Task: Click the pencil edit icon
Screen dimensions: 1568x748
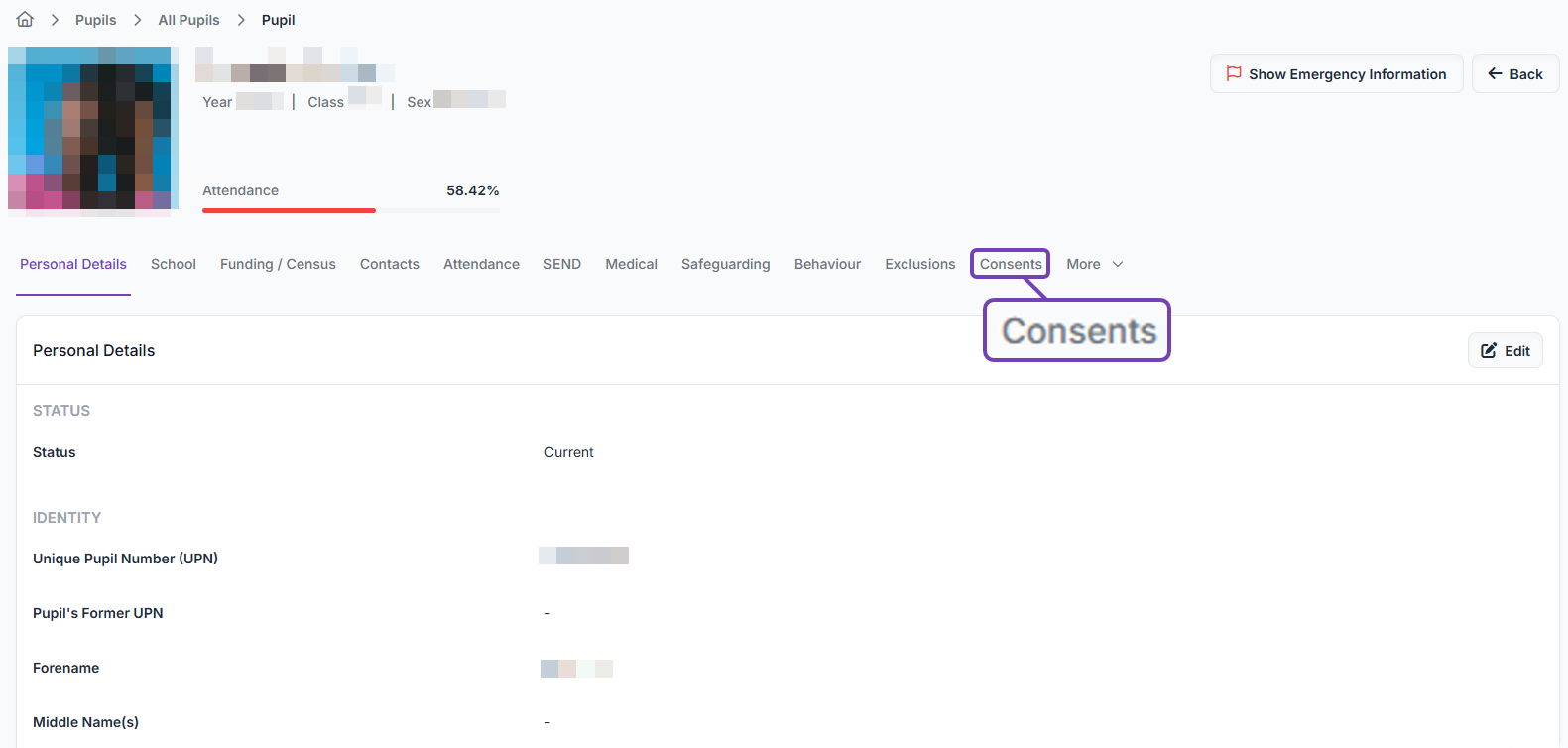Action: click(1489, 350)
